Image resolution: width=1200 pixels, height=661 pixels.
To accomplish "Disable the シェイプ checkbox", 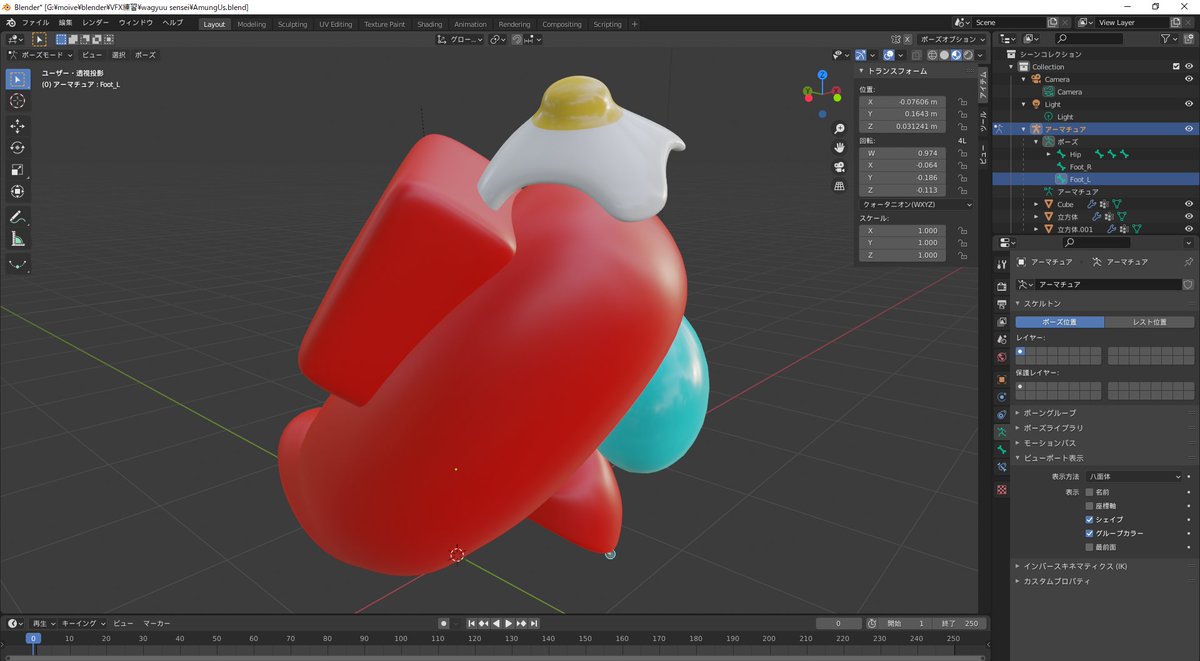I will coord(1090,520).
